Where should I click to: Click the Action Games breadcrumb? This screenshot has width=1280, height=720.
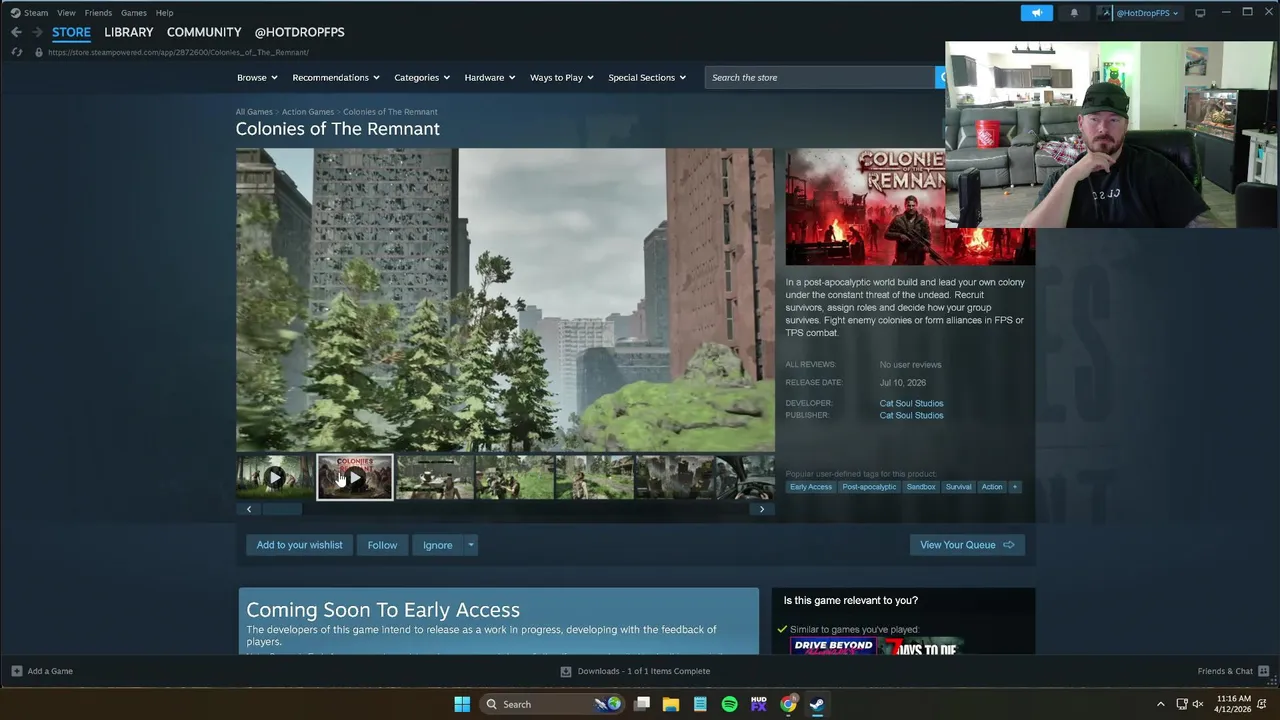pos(308,112)
